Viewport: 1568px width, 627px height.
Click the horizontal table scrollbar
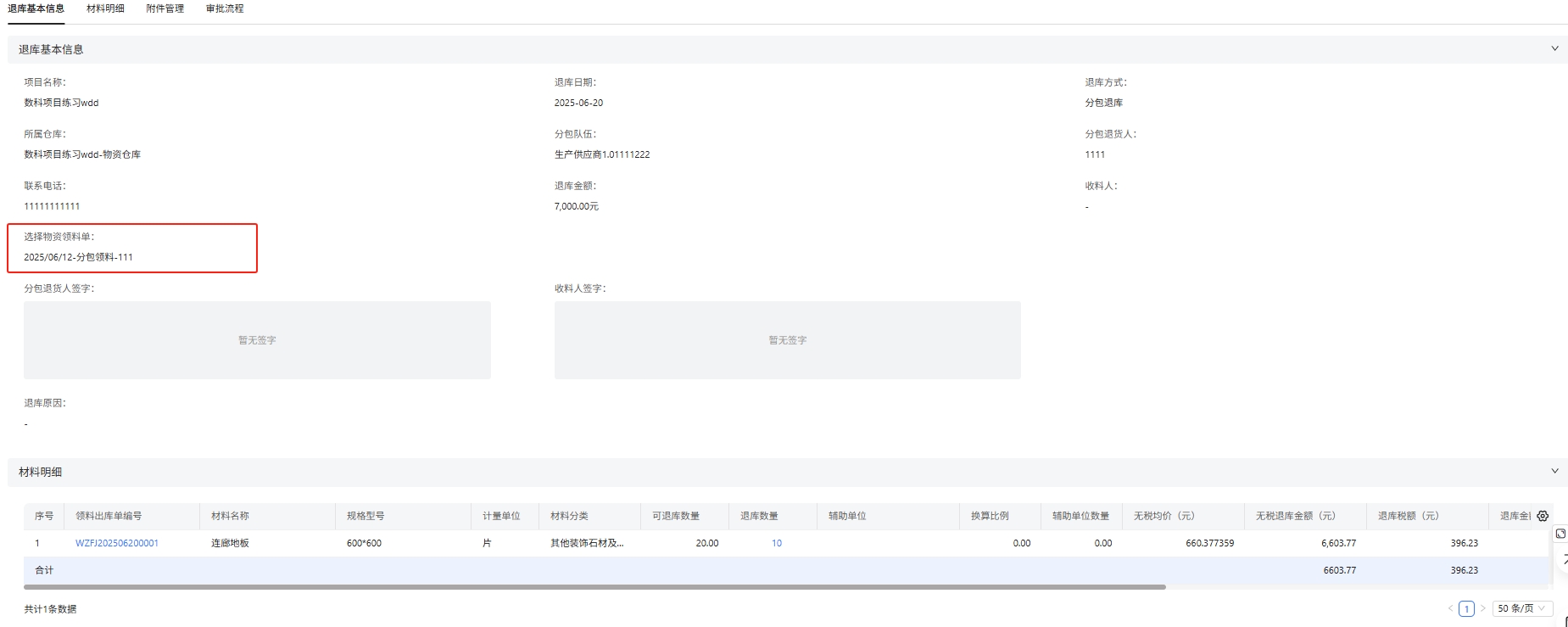tap(594, 586)
